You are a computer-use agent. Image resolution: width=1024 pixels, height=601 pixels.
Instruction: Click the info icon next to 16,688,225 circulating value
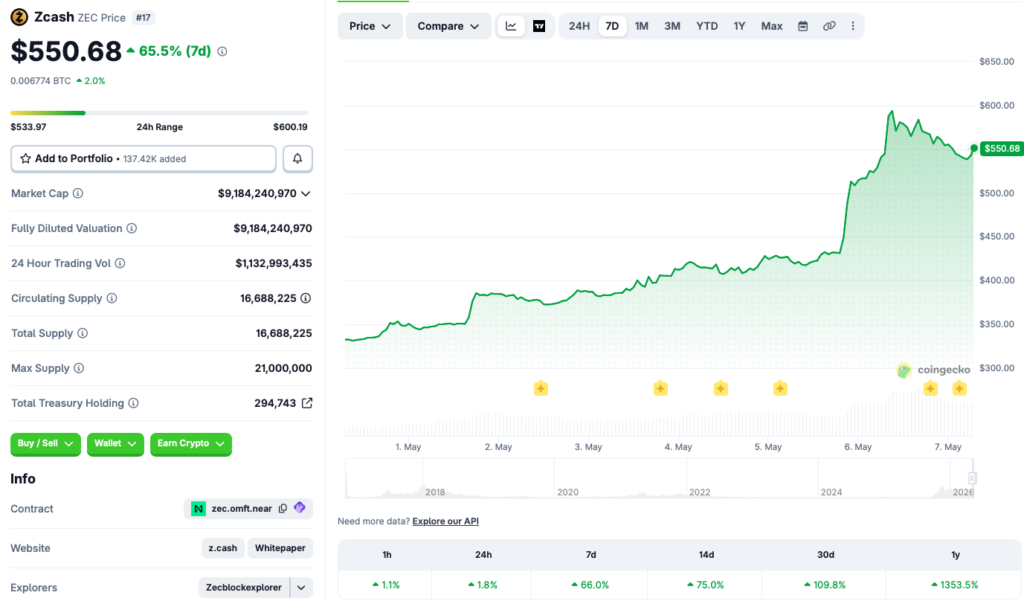point(306,299)
